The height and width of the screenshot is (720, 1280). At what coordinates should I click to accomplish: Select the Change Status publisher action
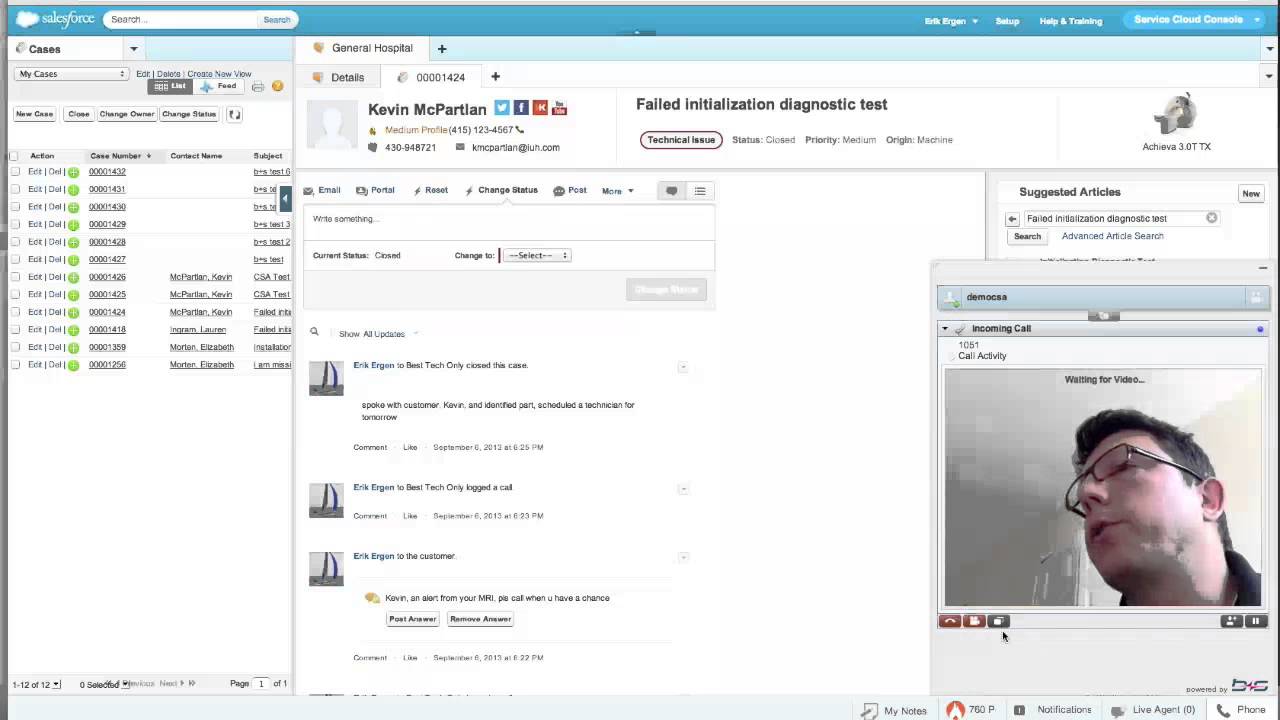tap(501, 190)
